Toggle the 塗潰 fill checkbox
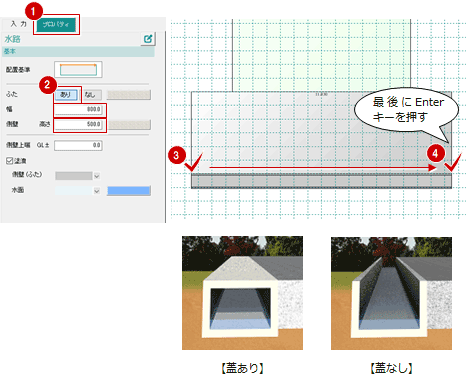 click(x=9, y=161)
